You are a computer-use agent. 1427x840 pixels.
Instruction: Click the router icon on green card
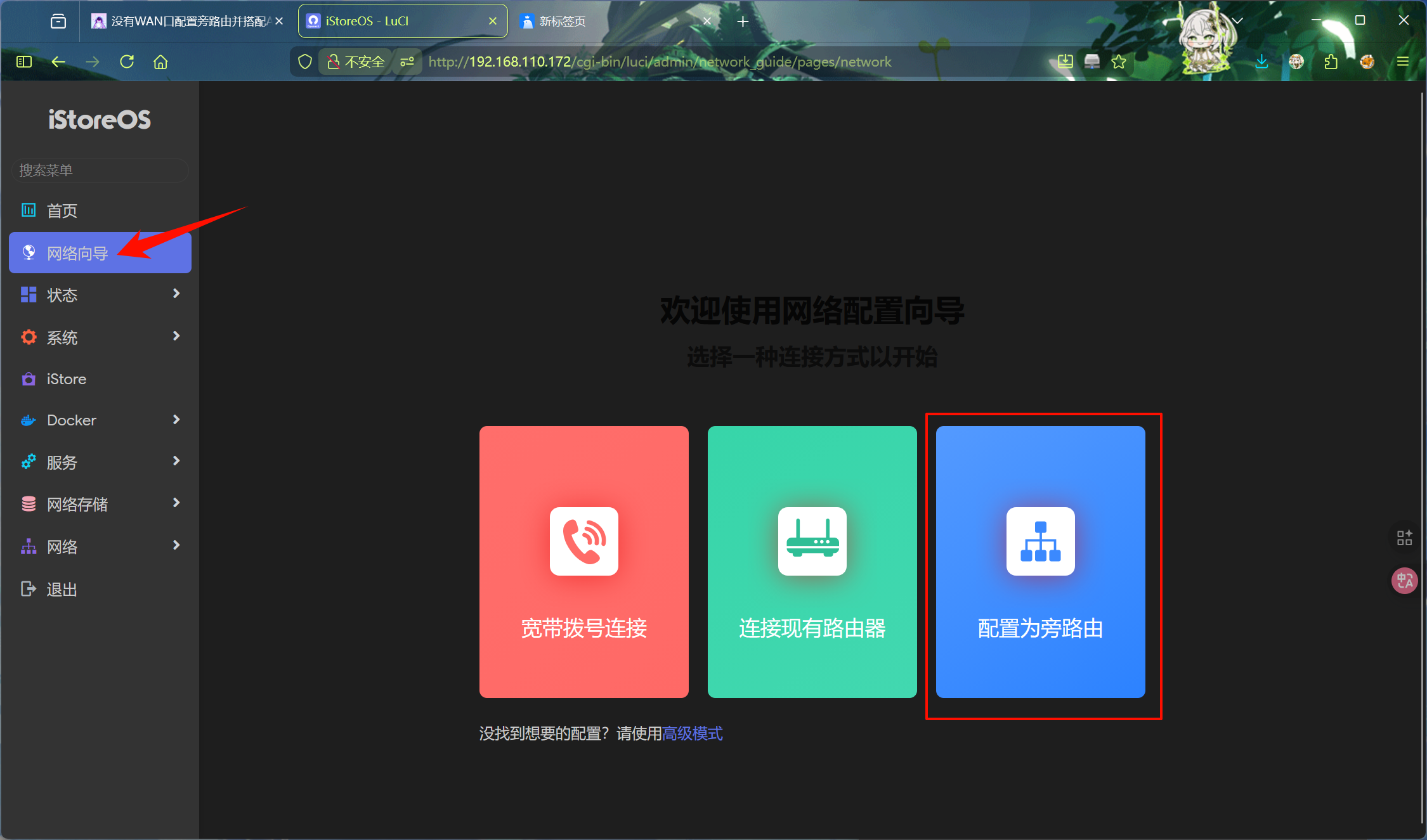pos(812,541)
